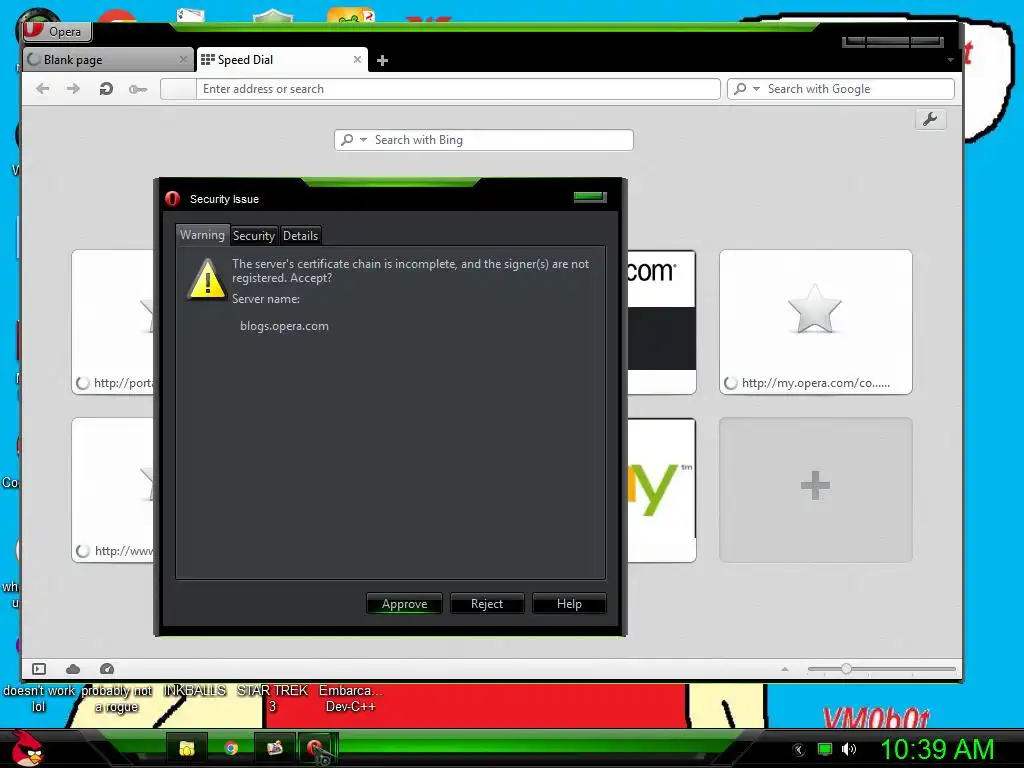Click the 10:39 AM clock

[937, 750]
